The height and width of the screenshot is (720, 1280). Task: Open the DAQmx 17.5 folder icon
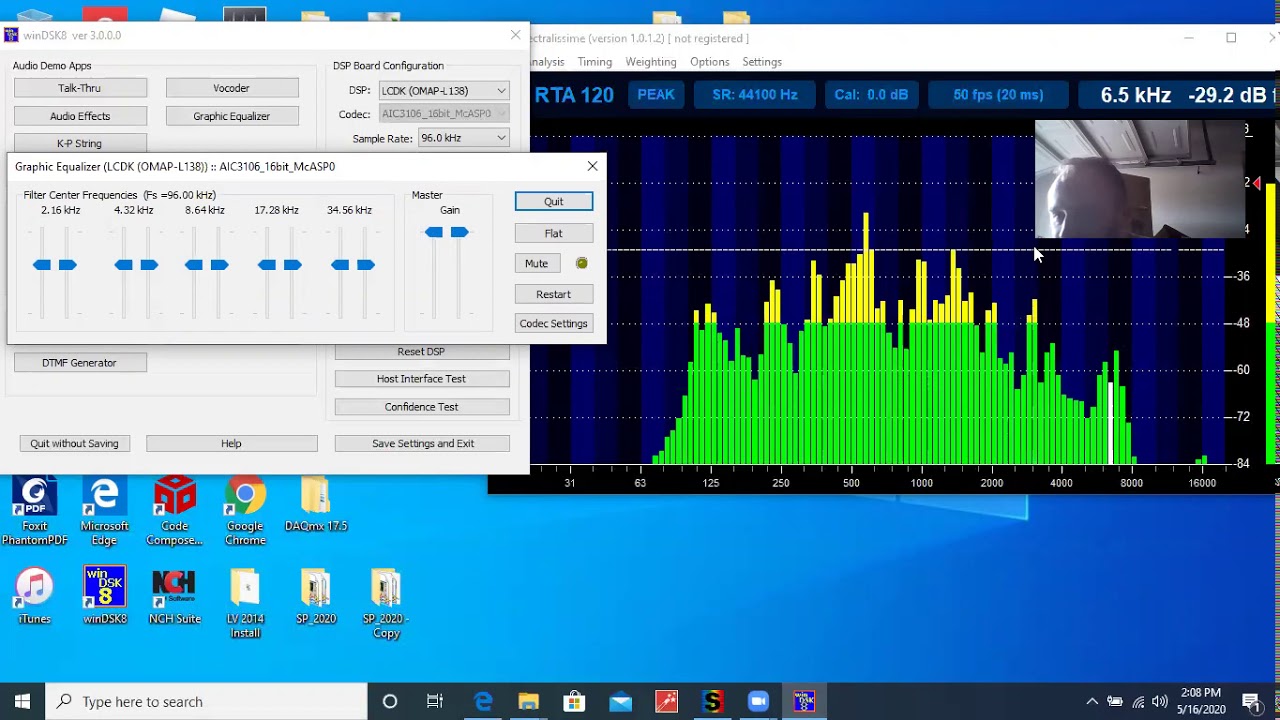pyautogui.click(x=315, y=505)
